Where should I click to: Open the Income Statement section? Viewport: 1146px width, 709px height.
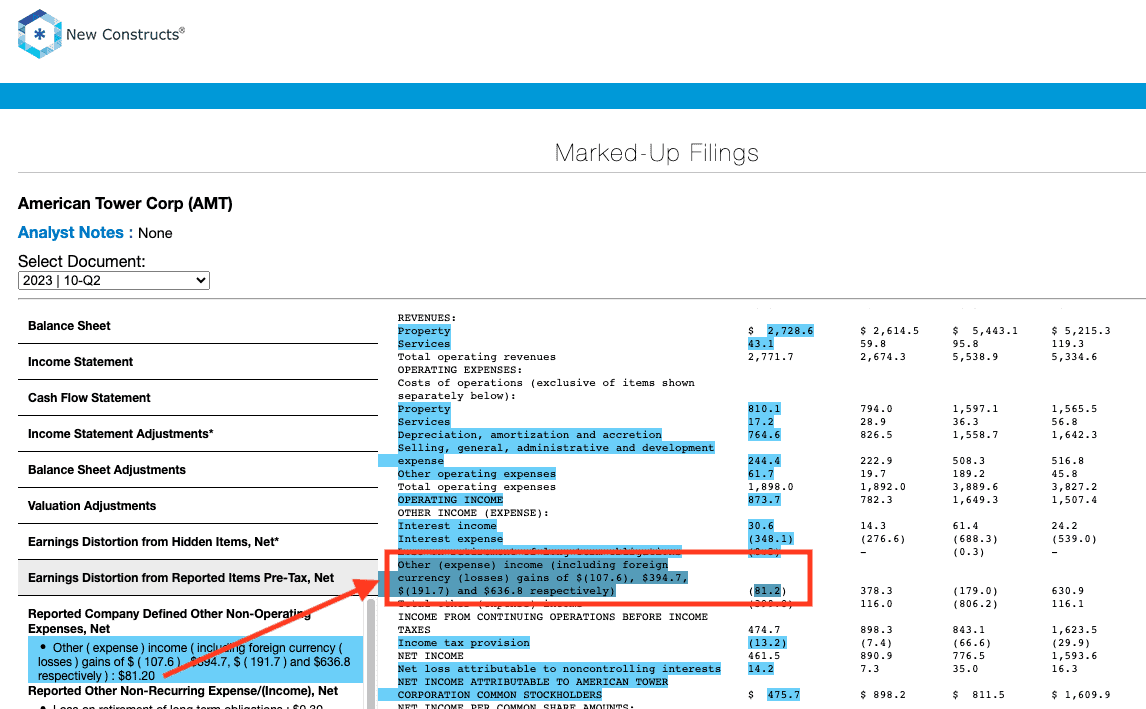[x=197, y=362]
